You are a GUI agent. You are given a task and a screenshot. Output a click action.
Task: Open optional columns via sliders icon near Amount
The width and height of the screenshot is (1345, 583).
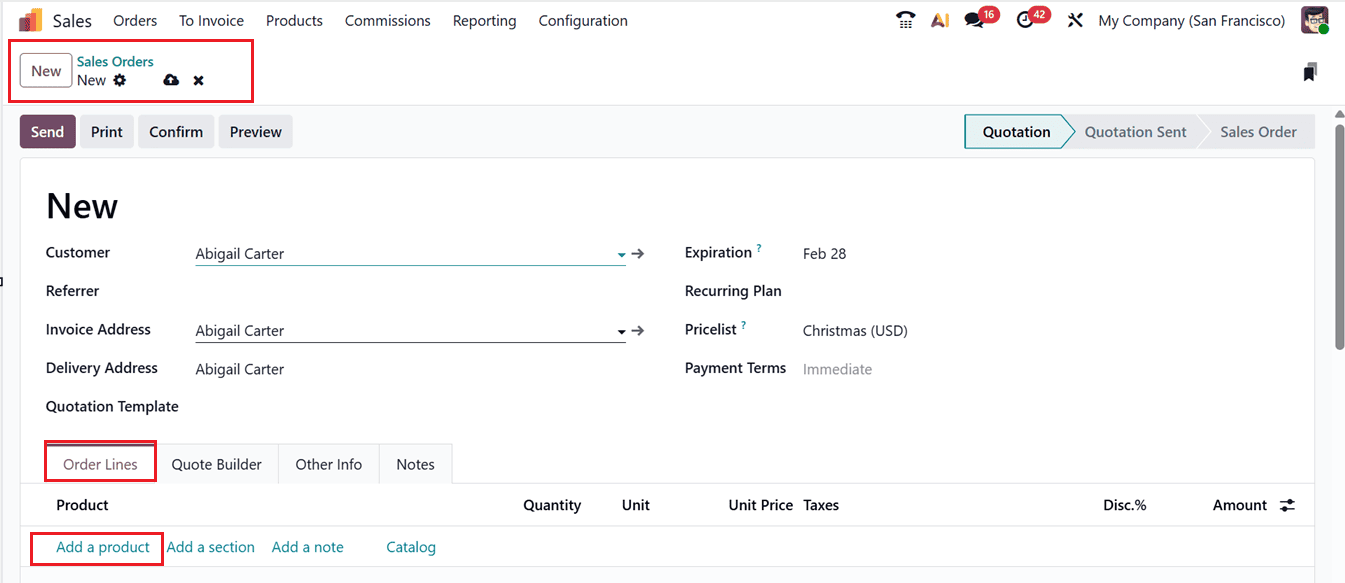pos(1287,505)
